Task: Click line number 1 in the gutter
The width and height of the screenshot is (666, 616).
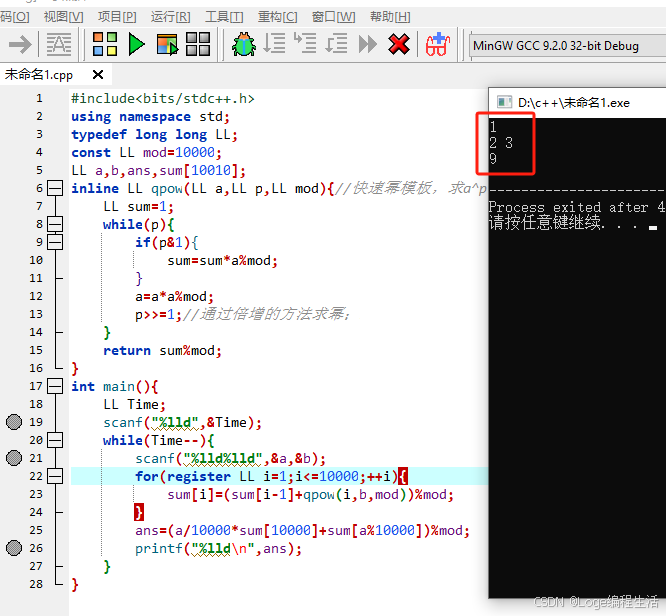Action: [x=39, y=99]
